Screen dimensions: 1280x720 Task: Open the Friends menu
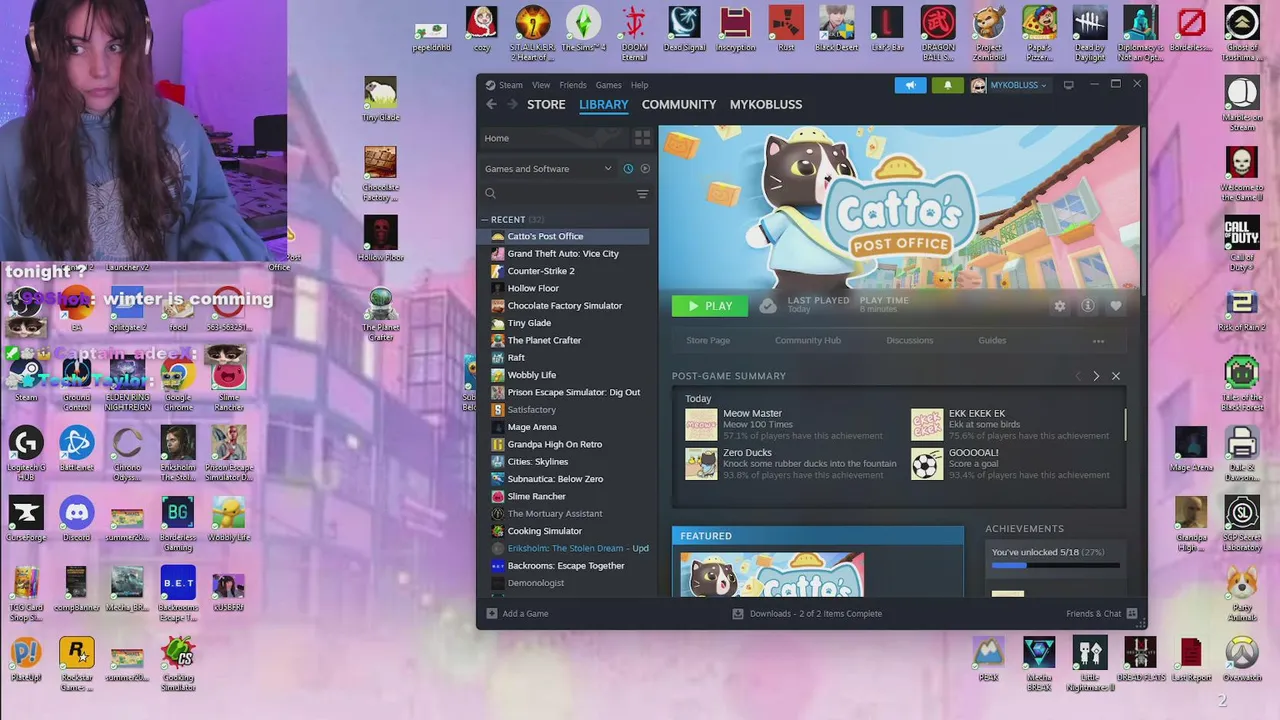click(x=573, y=85)
